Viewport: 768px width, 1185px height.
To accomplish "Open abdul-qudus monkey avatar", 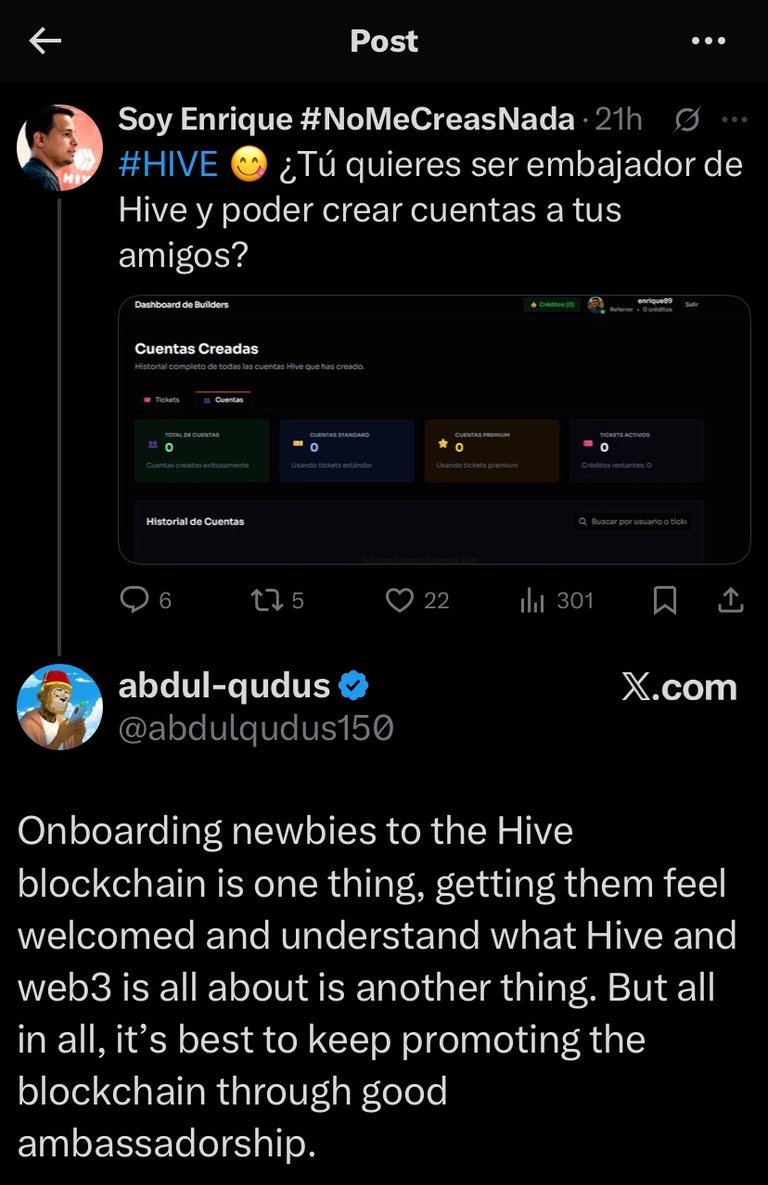I will tap(60, 707).
